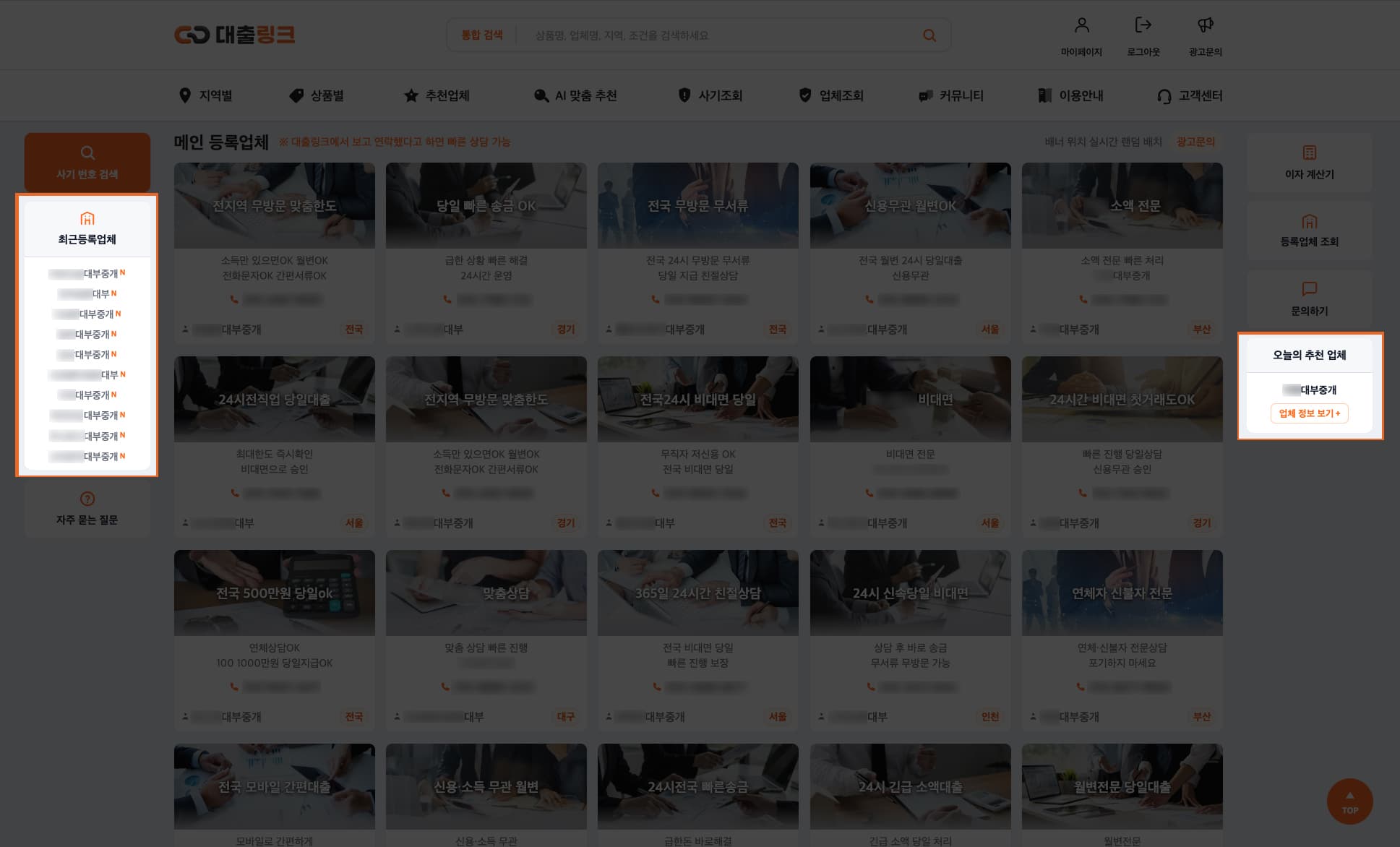Open the 월변전문 당일대출 card image
Image resolution: width=1400 pixels, height=847 pixels.
tap(1122, 786)
